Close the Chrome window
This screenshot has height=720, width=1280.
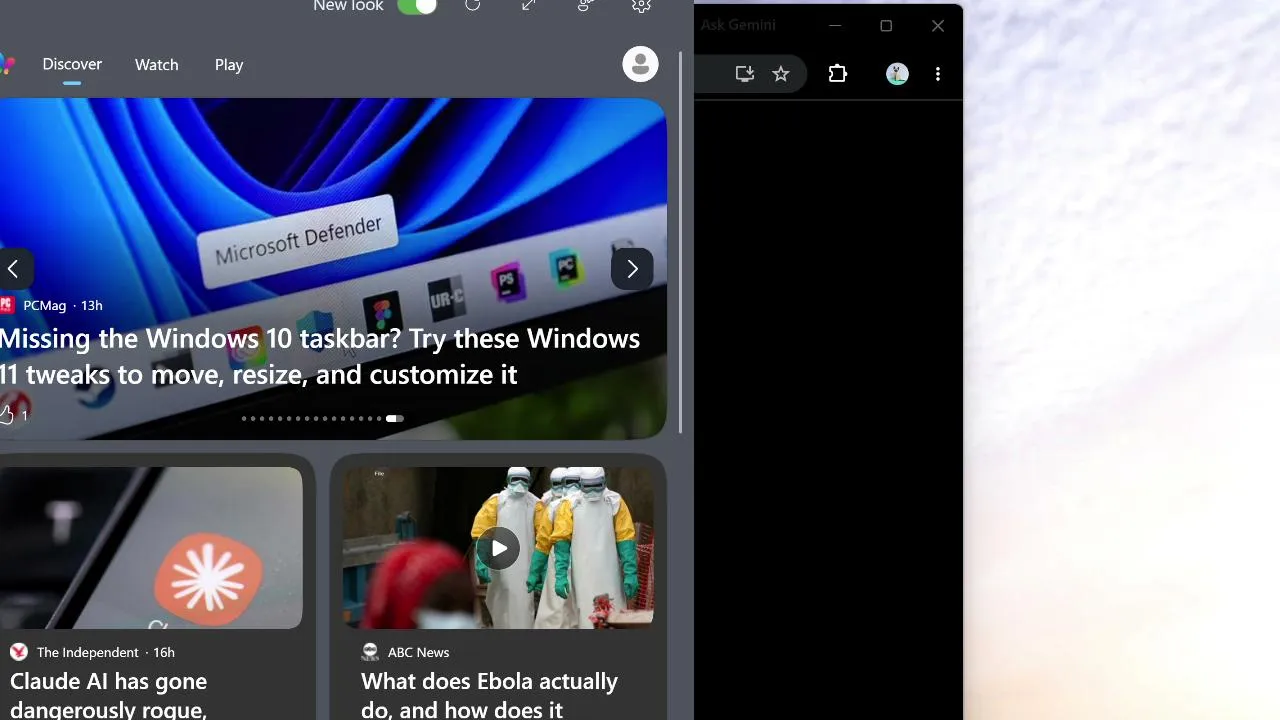pos(938,26)
